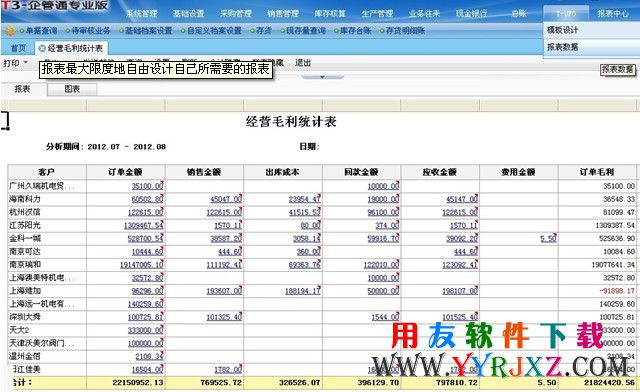This screenshot has height=392, width=640.
Task: Open the 应收金额 link for 杭州汉信
Action: click(460, 212)
